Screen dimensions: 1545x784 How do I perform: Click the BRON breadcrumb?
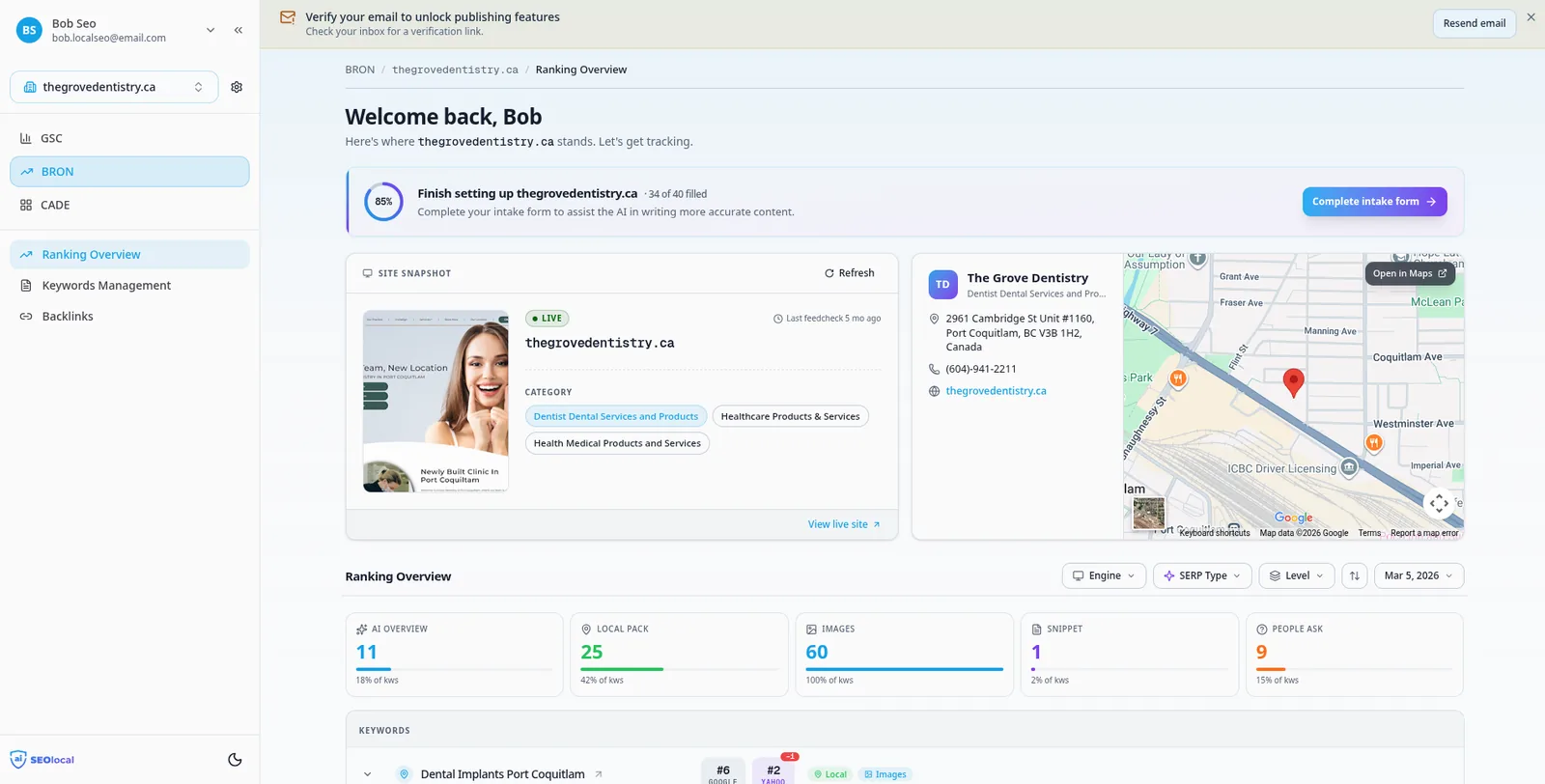click(360, 70)
